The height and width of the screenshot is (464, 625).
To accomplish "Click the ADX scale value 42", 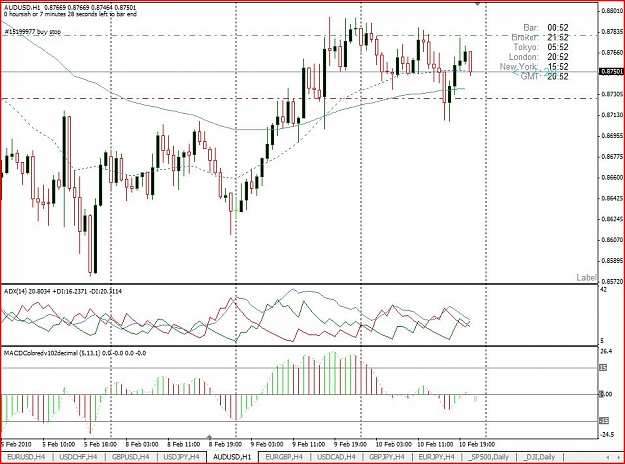I will click(603, 290).
